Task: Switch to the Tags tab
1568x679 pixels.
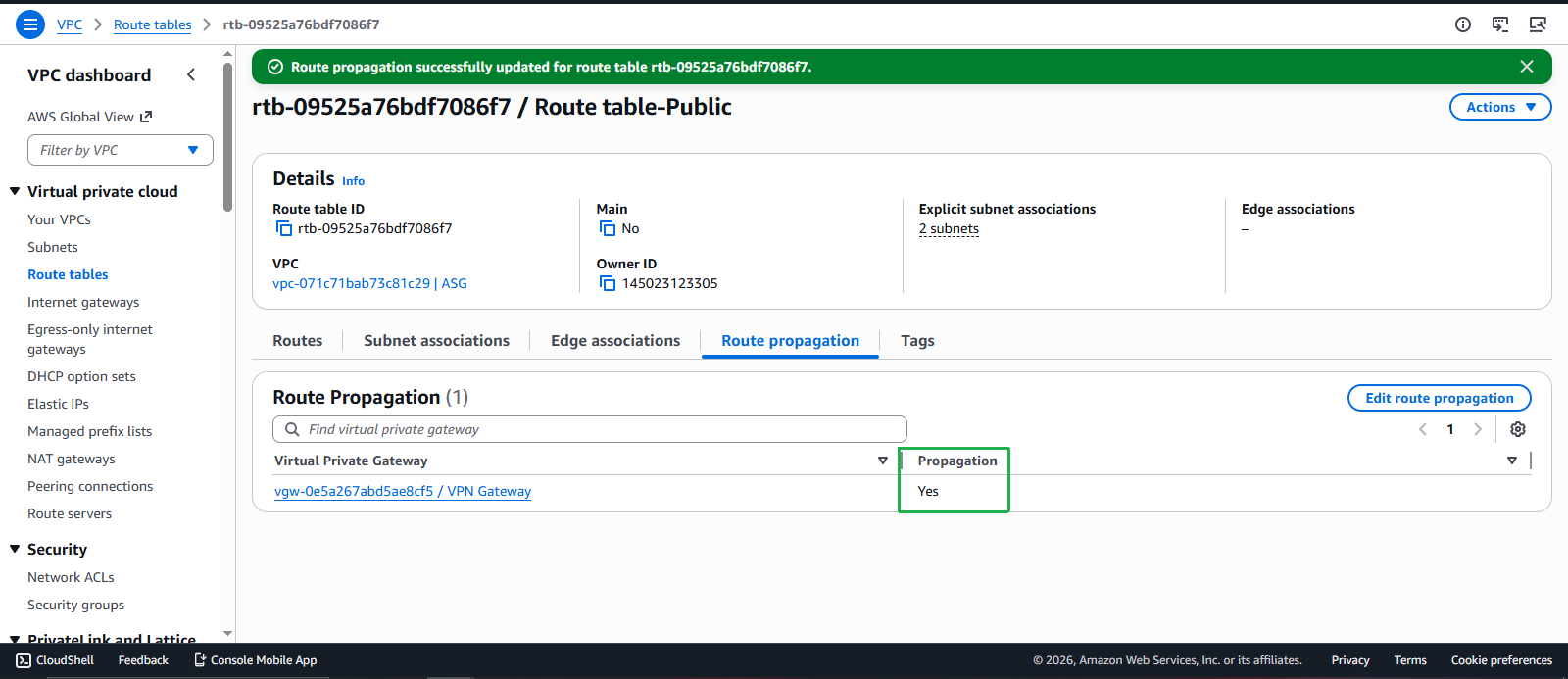Action: (917, 341)
